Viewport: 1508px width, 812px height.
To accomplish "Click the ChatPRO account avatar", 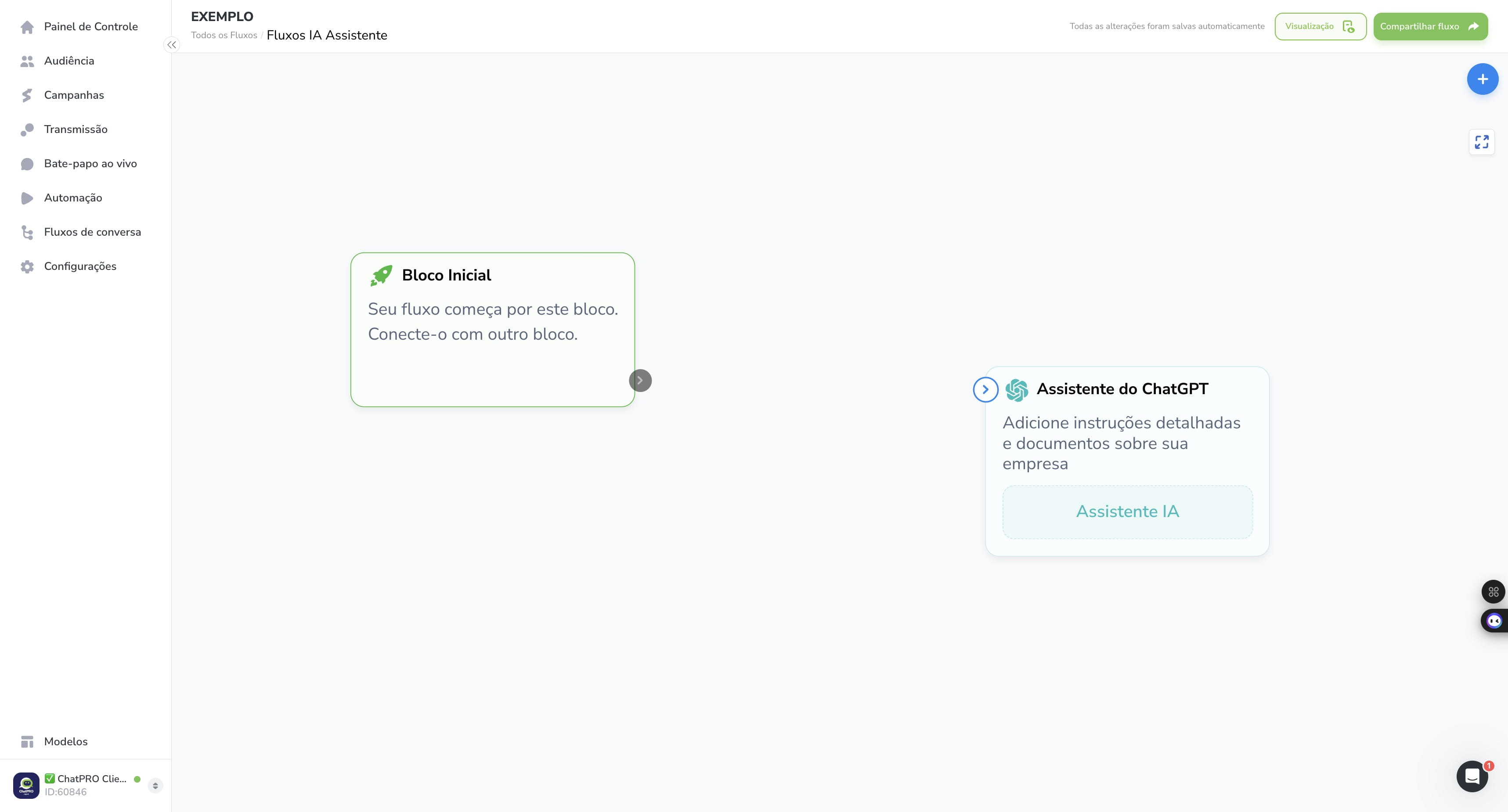I will 26,785.
